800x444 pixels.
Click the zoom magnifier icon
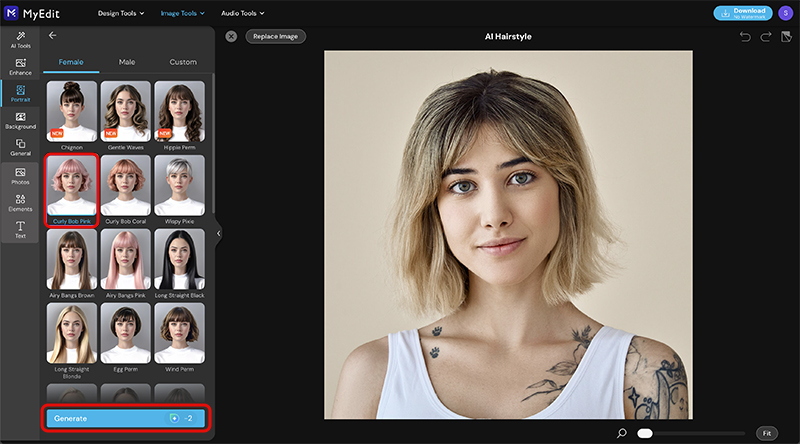tap(621, 433)
